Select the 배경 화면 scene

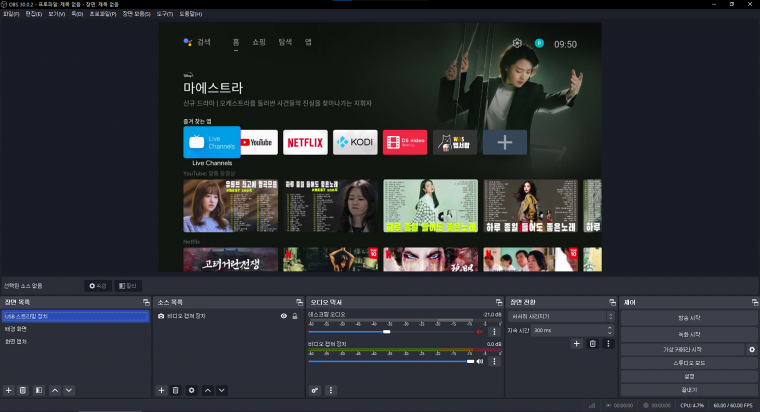pyautogui.click(x=75, y=329)
